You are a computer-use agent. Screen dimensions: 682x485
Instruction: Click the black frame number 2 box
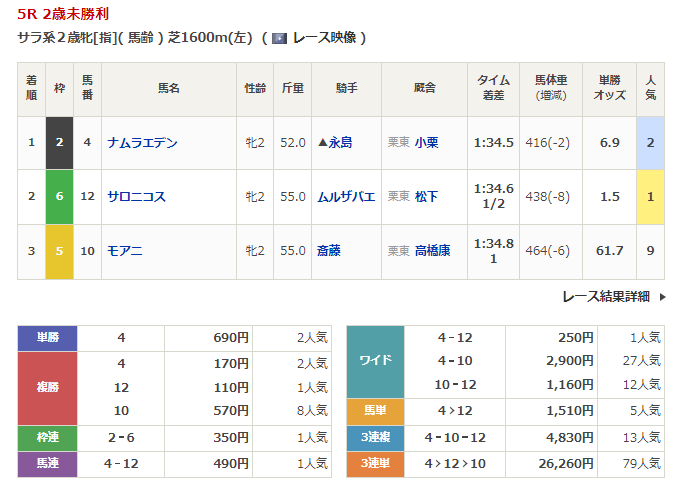coord(59,143)
